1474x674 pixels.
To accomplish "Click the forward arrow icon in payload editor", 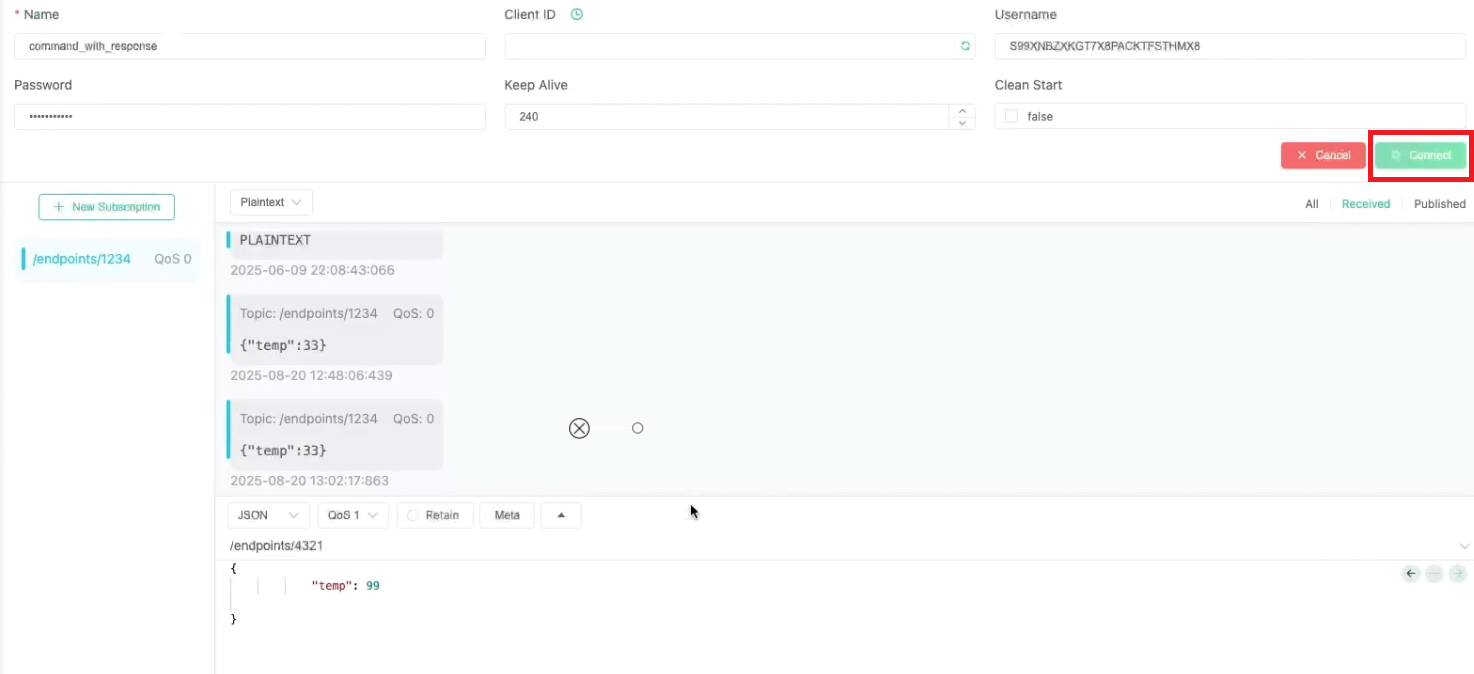I will tap(1458, 573).
